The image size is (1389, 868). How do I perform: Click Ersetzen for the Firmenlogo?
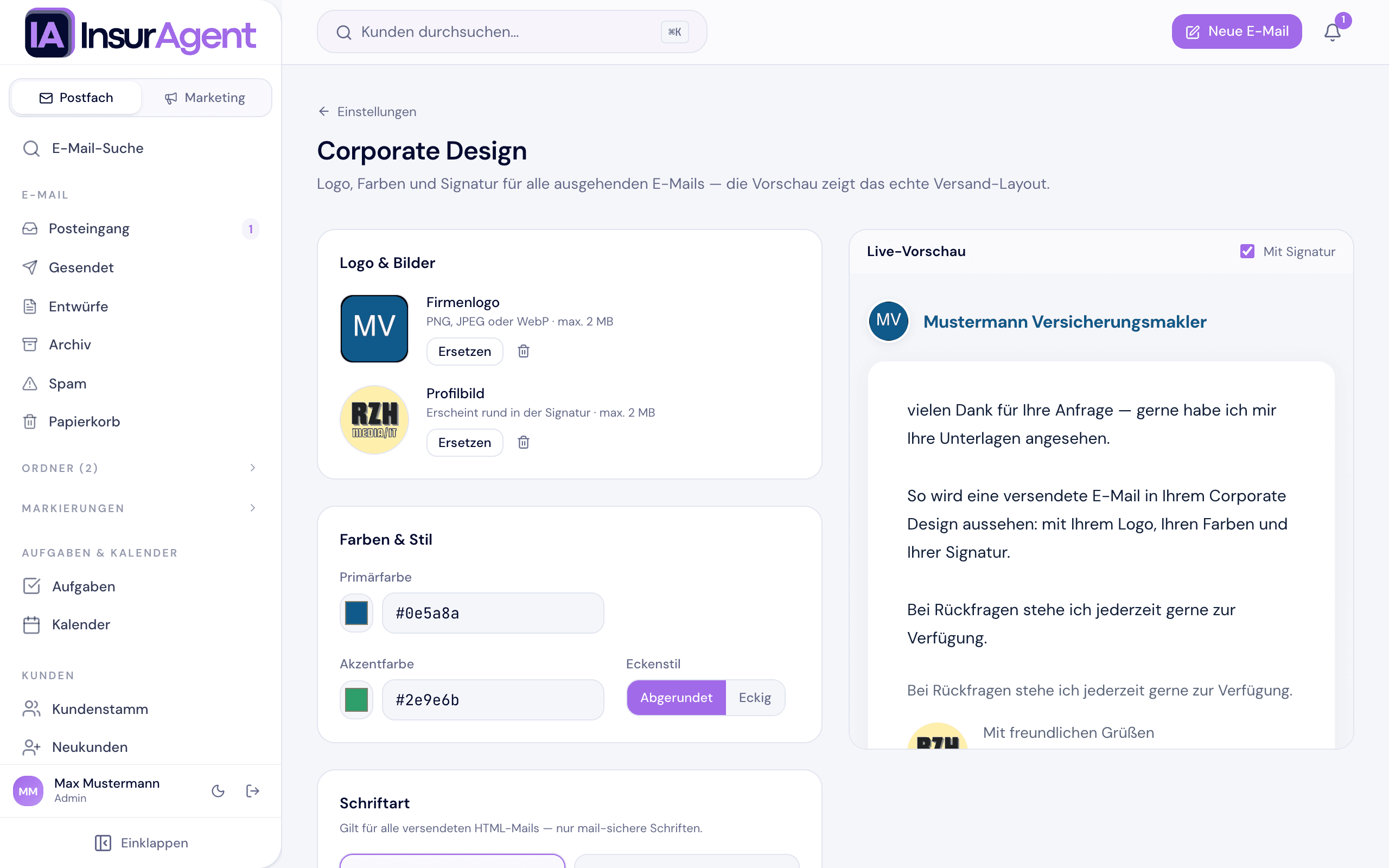point(464,352)
